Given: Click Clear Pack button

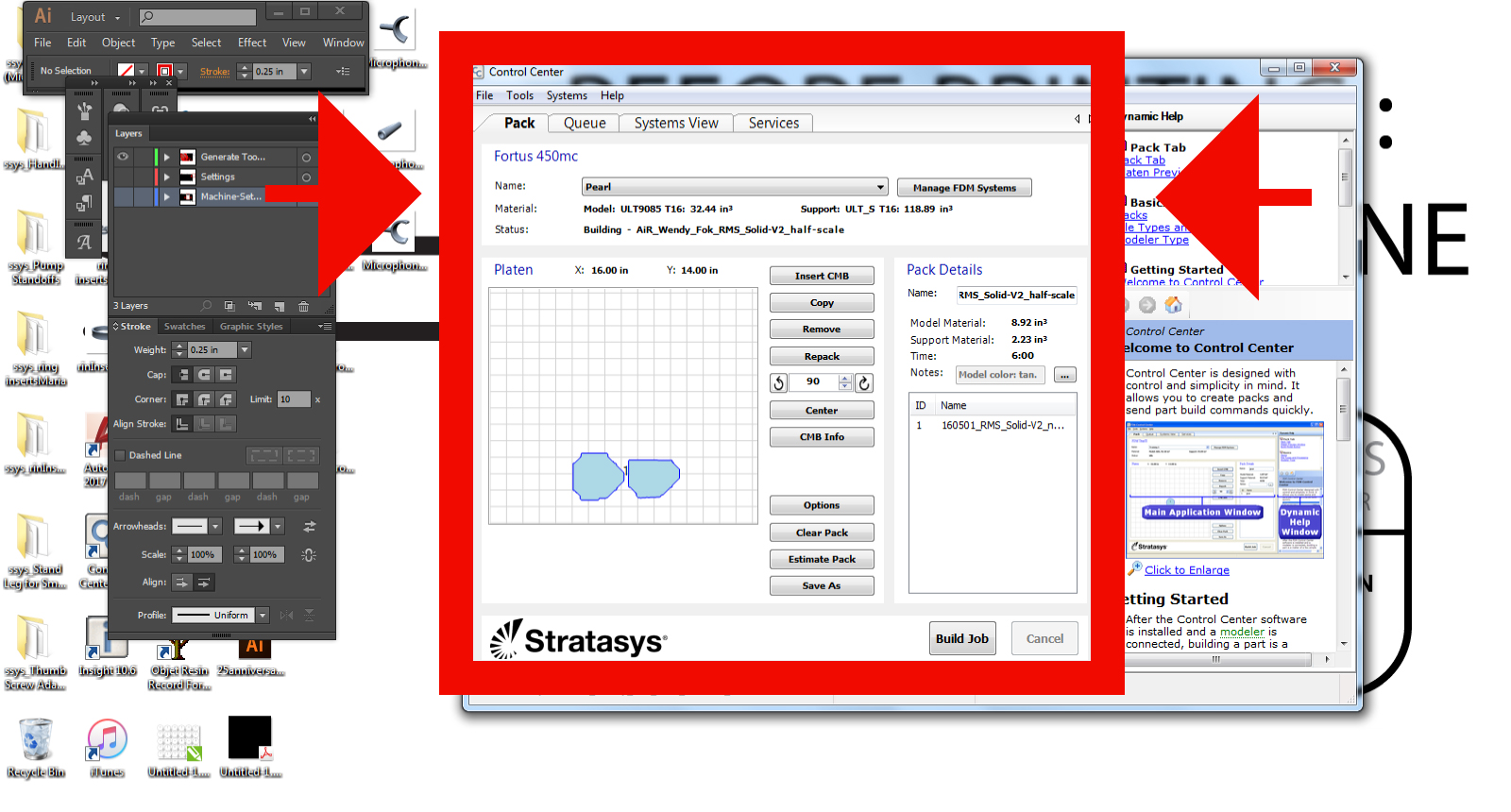Looking at the screenshot, I should click(822, 533).
